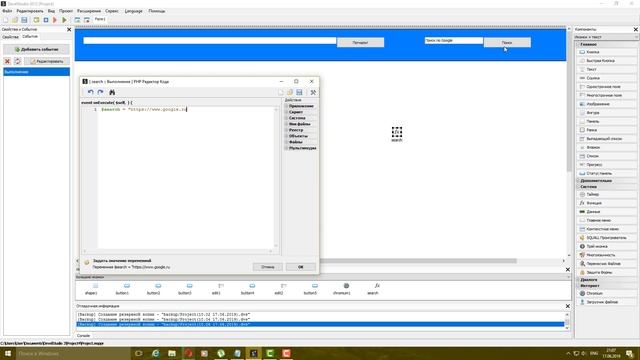This screenshot has height=360, width=640.
Task: Select Трей-иконка component in palette
Action: (x=606, y=247)
